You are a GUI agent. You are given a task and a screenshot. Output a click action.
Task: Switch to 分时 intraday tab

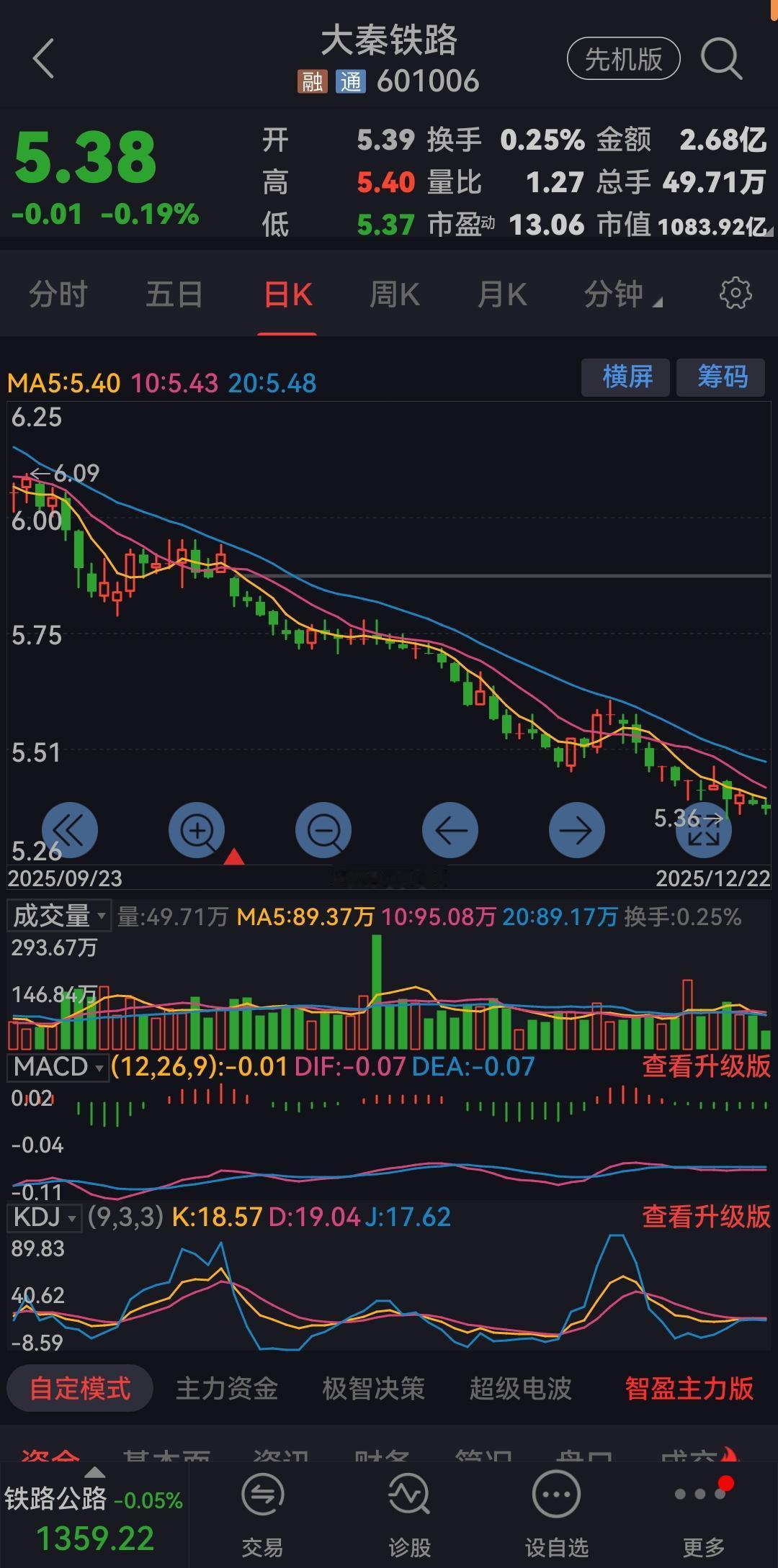(x=58, y=294)
